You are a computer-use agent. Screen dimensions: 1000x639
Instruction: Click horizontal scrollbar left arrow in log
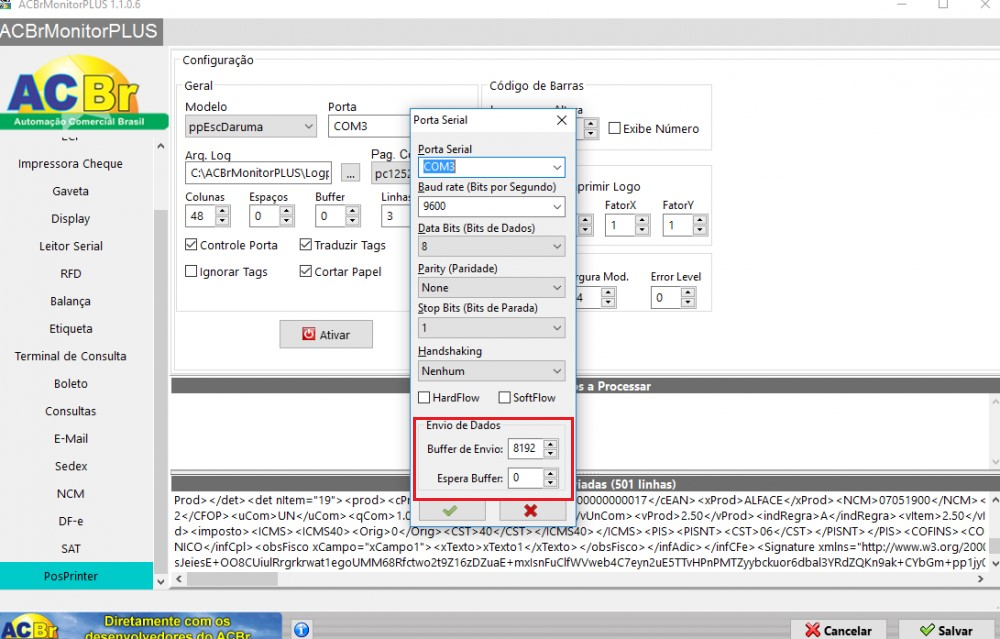pyautogui.click(x=179, y=579)
